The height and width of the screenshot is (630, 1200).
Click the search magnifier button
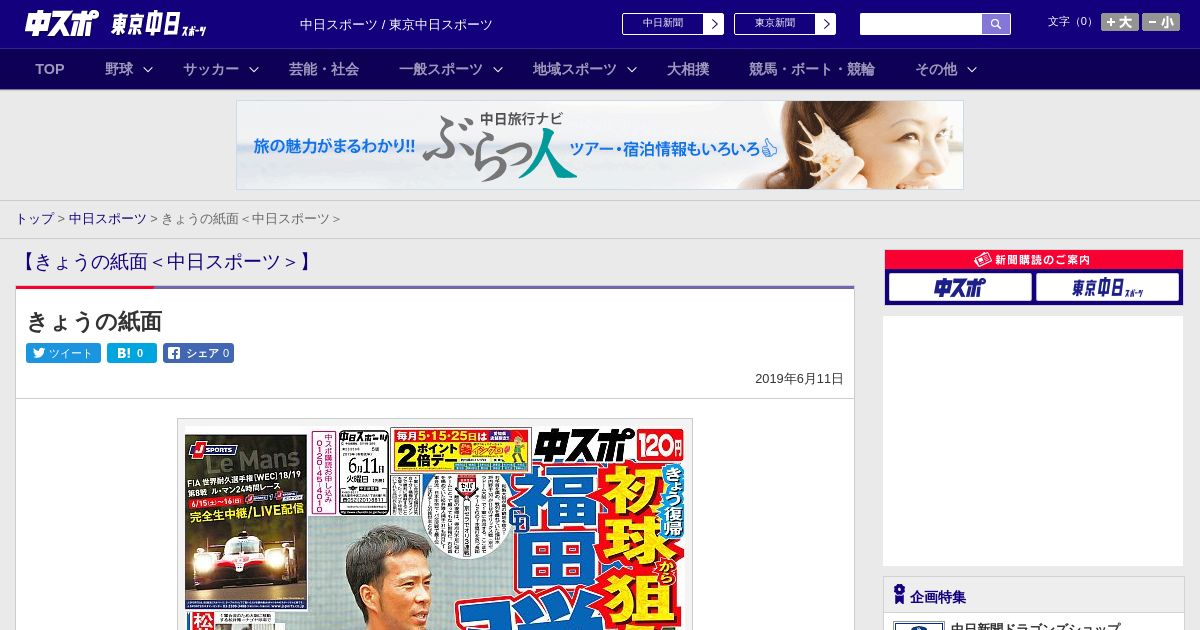[996, 24]
